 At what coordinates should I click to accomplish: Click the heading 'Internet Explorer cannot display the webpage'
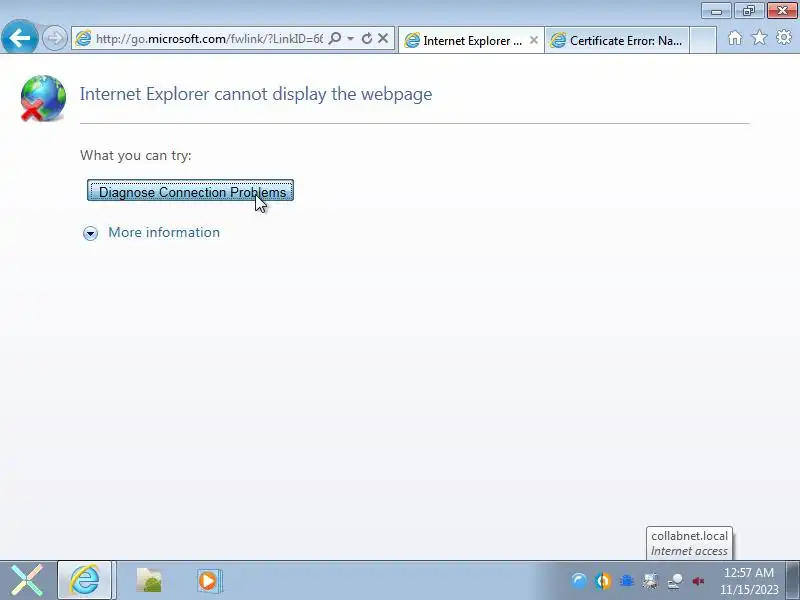pos(256,94)
